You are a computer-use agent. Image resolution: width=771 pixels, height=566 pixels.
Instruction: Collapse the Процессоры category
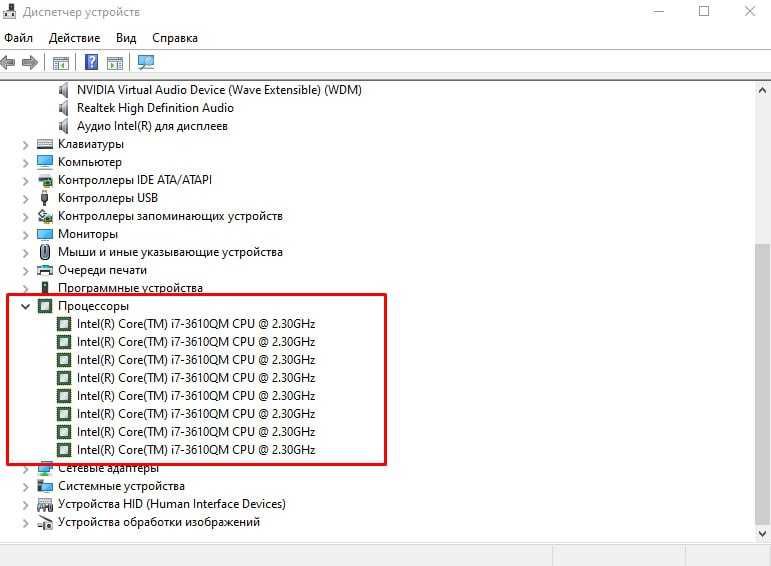[x=26, y=306]
